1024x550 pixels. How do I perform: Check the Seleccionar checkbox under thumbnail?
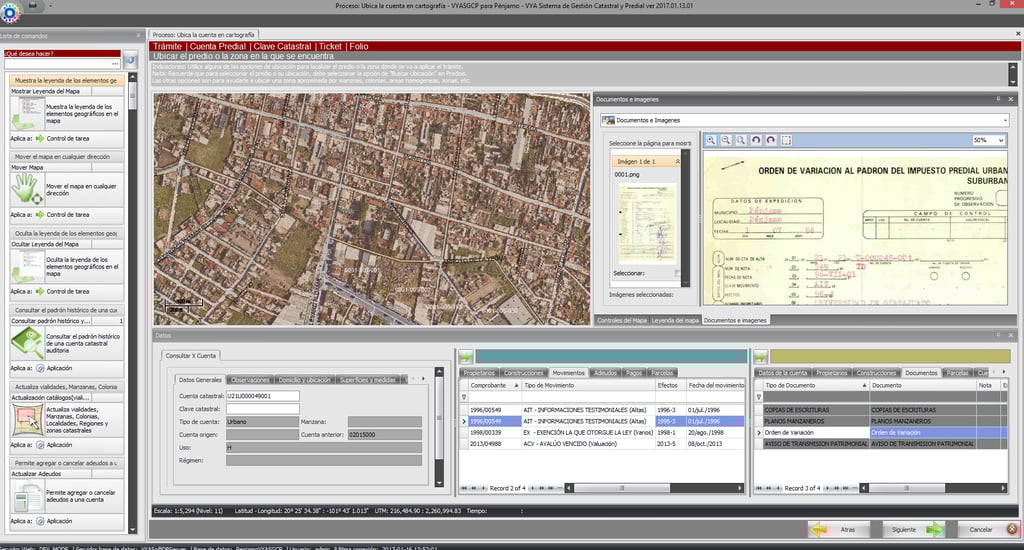coord(678,273)
